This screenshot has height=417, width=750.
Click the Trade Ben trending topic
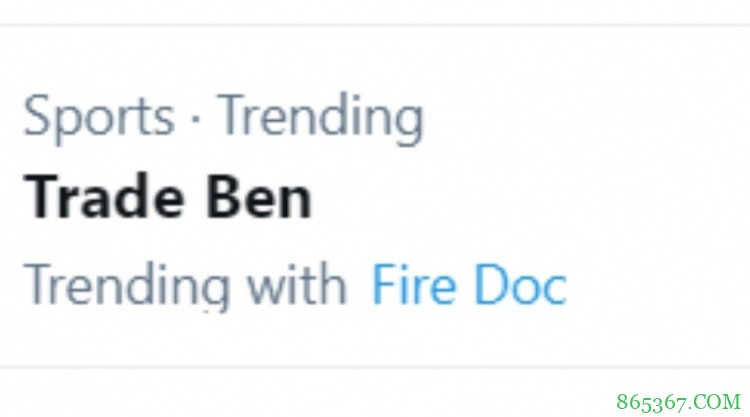point(168,198)
